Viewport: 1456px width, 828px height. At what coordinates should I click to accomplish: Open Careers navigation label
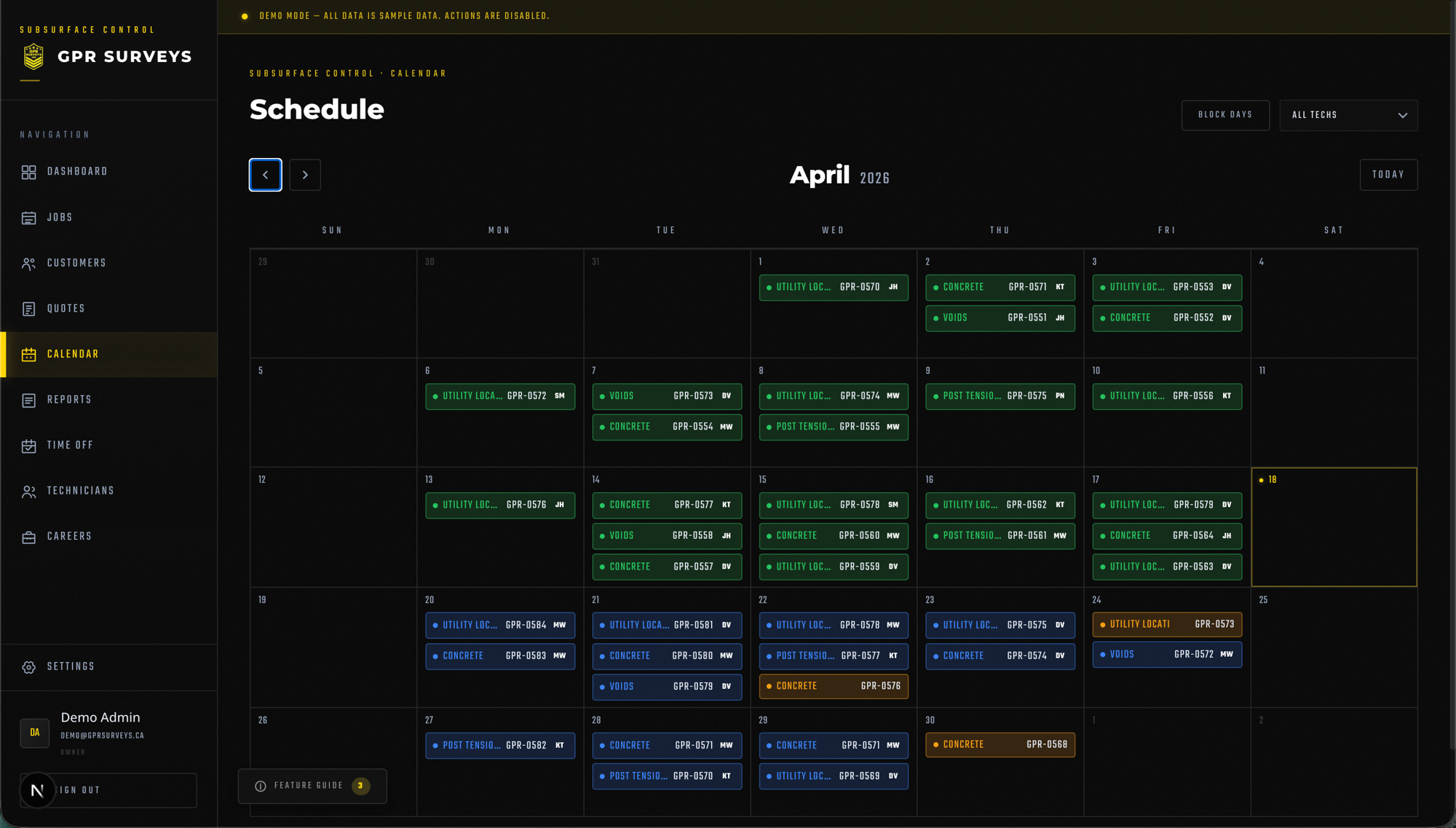click(x=69, y=537)
